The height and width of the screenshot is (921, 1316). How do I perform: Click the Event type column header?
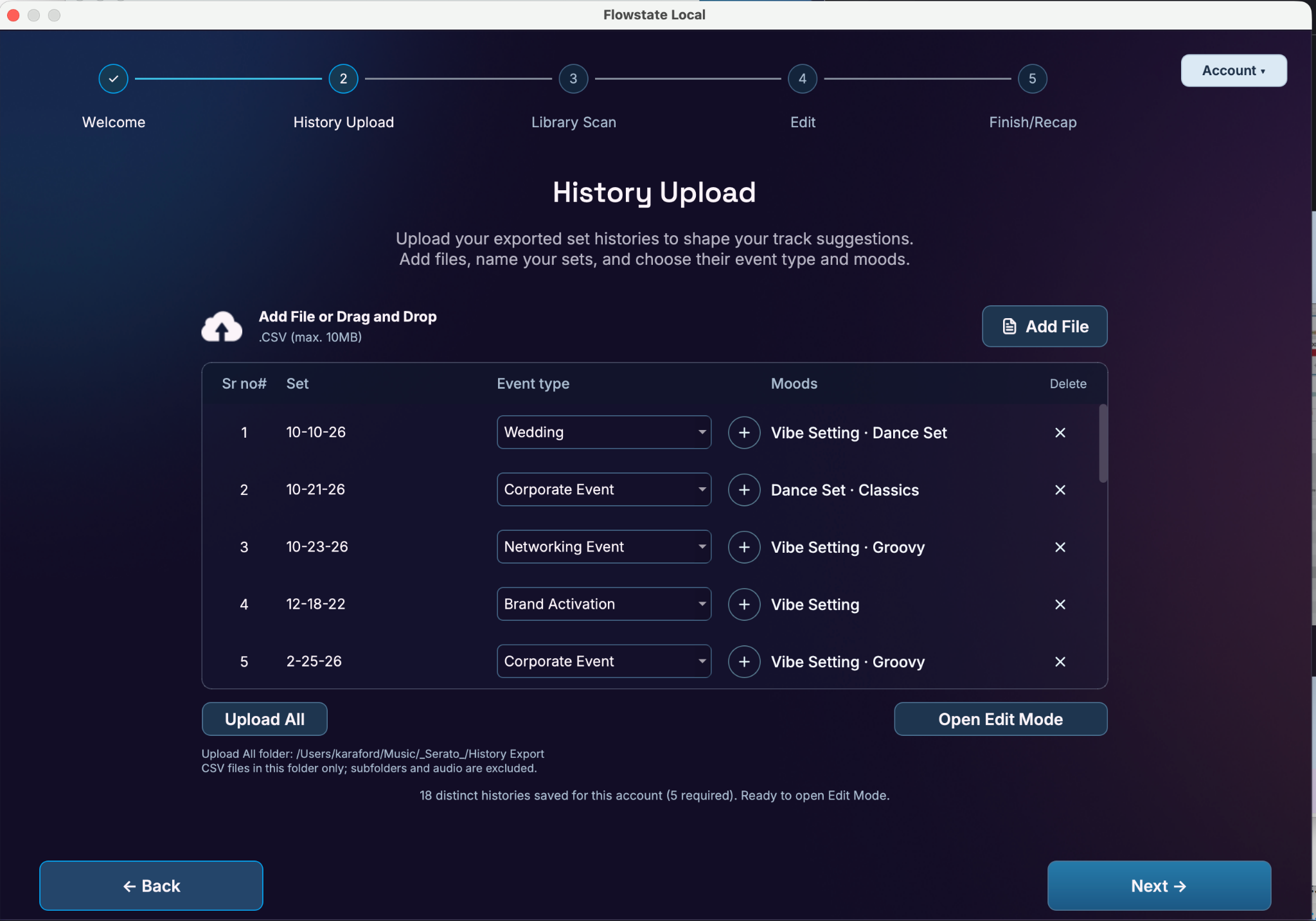pyautogui.click(x=533, y=384)
